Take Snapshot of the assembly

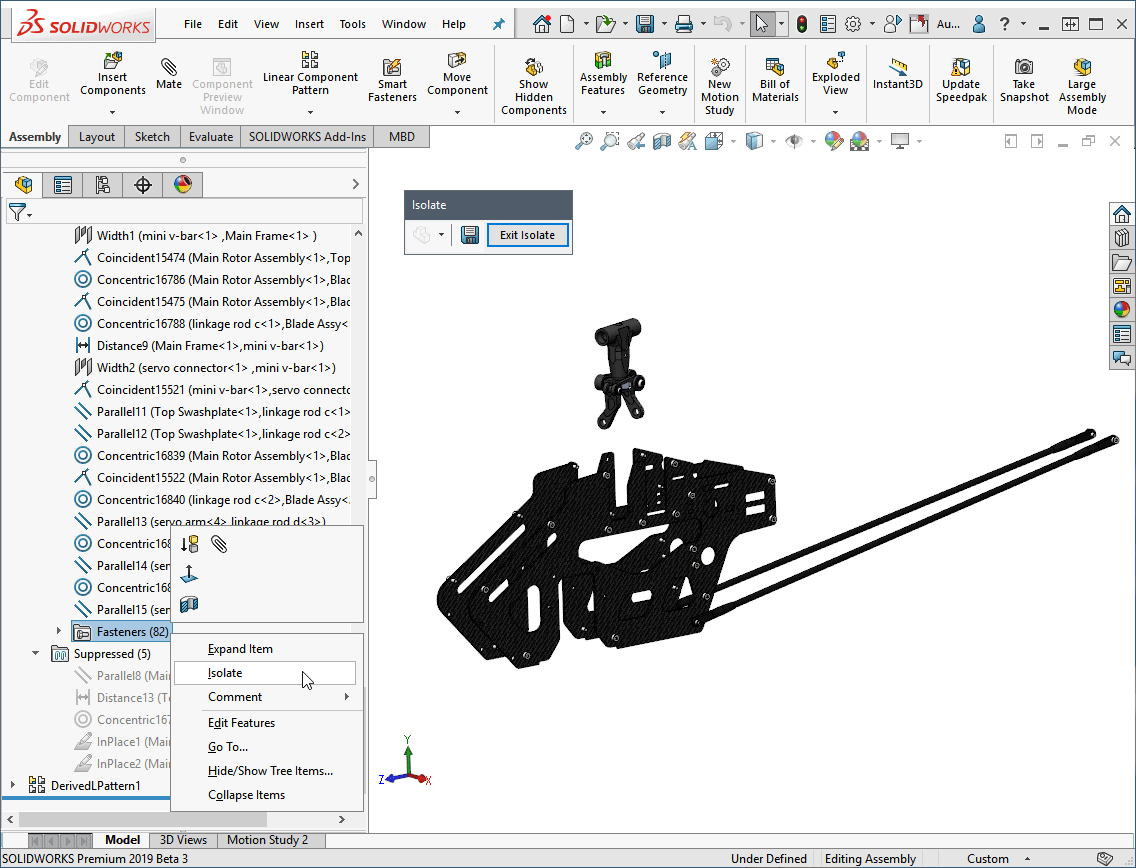[x=1024, y=80]
